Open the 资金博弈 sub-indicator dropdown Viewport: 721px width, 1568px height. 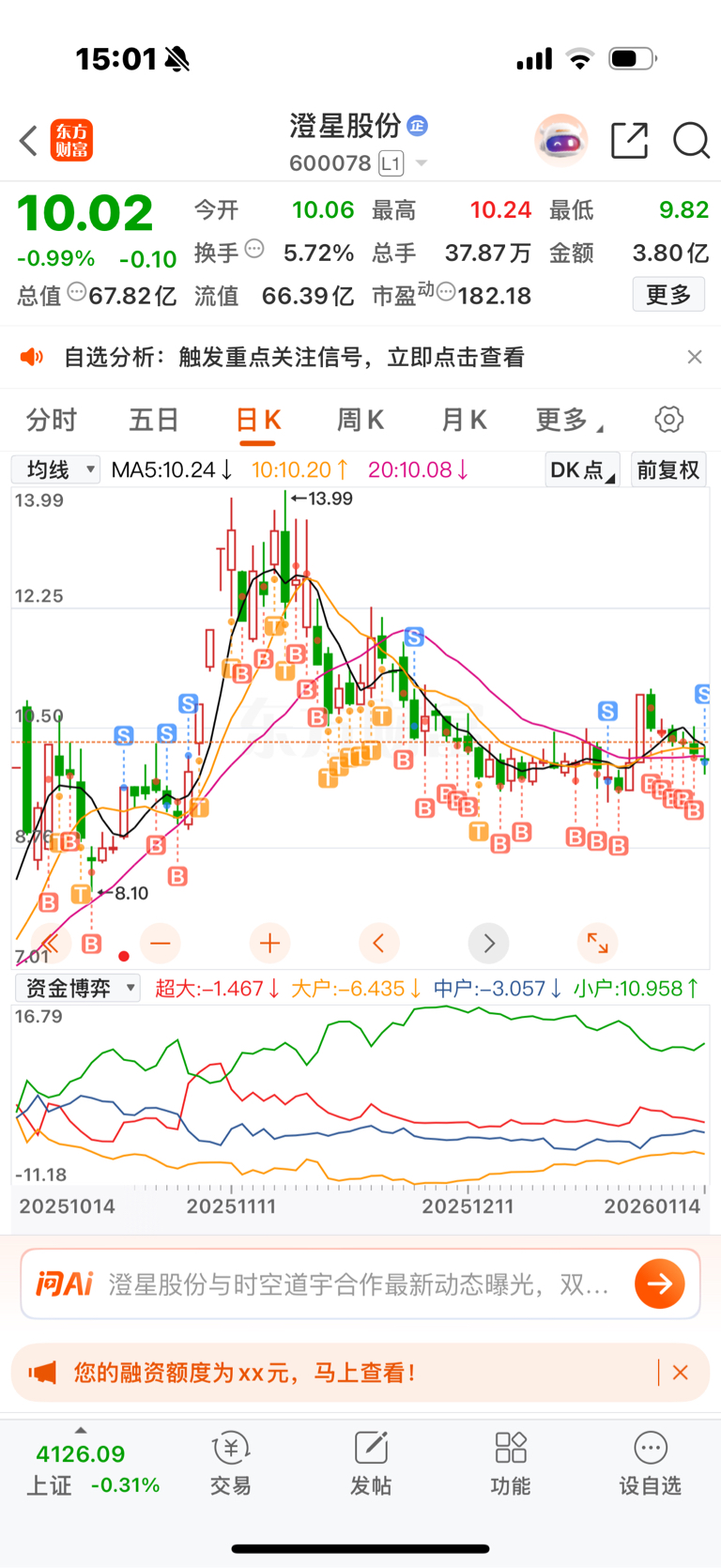[x=78, y=988]
